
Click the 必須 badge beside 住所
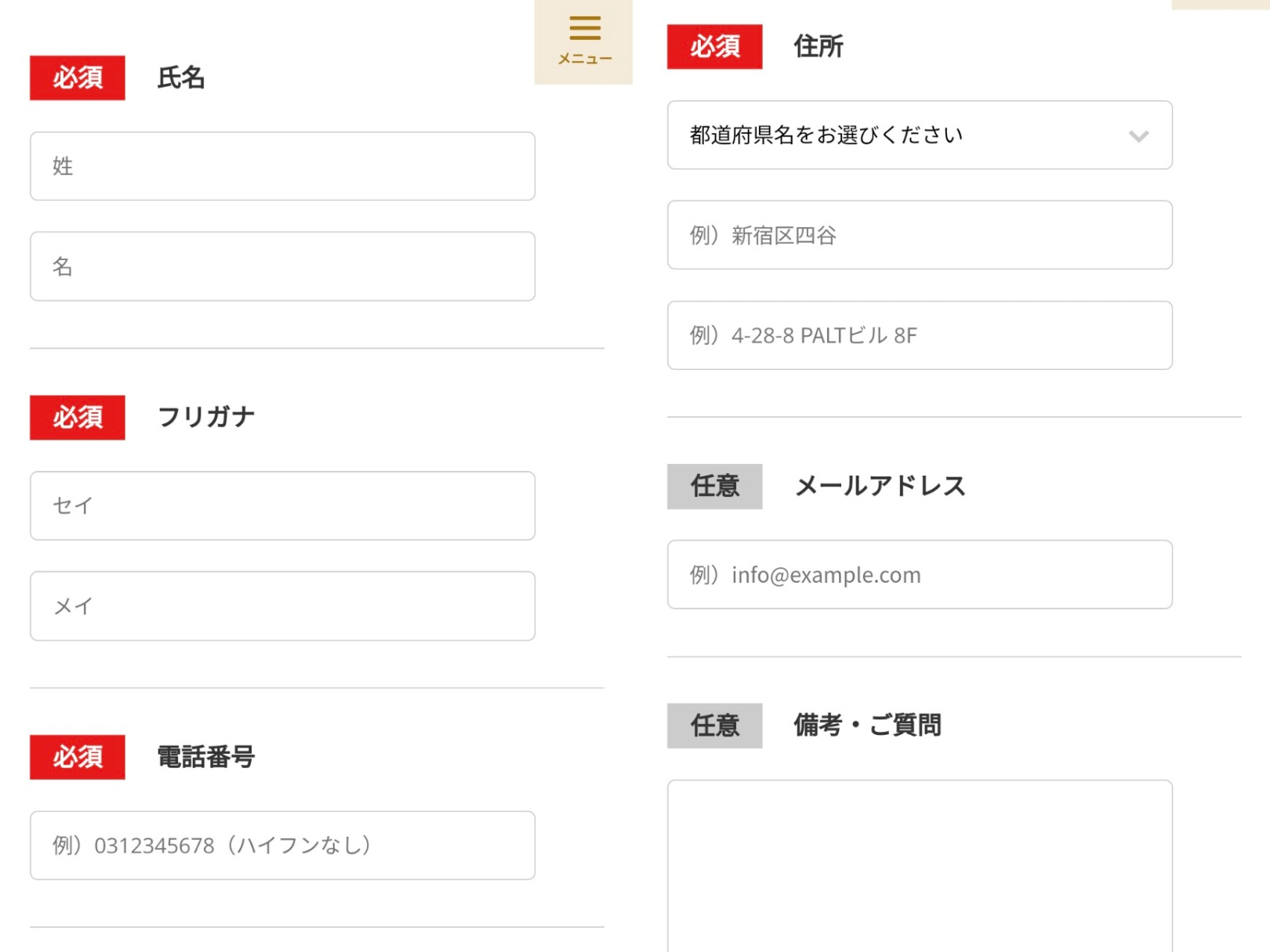point(714,47)
